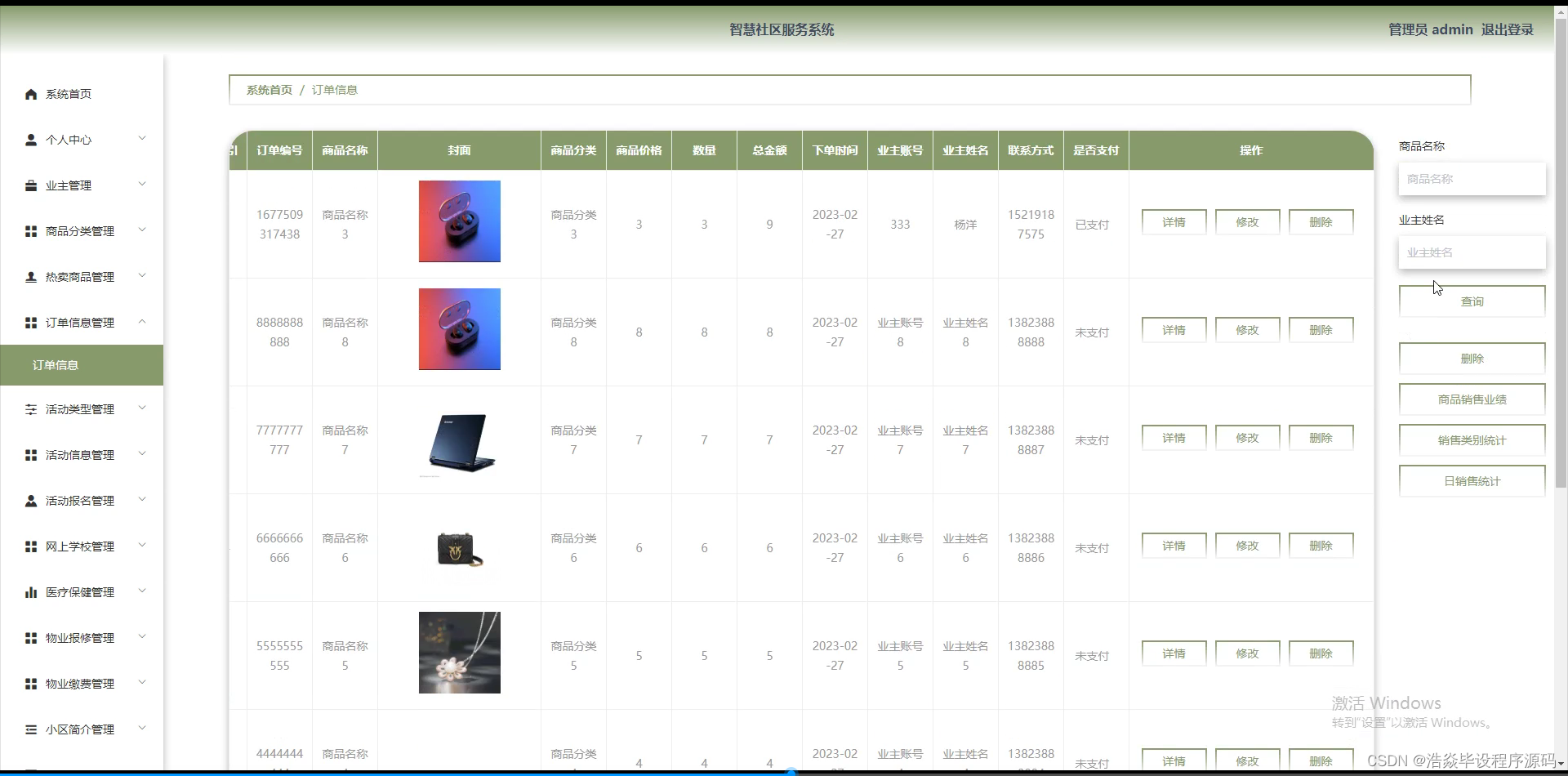The width and height of the screenshot is (1568, 776).
Task: Expand the 热卖商品管理 menu chevron
Action: 142,275
